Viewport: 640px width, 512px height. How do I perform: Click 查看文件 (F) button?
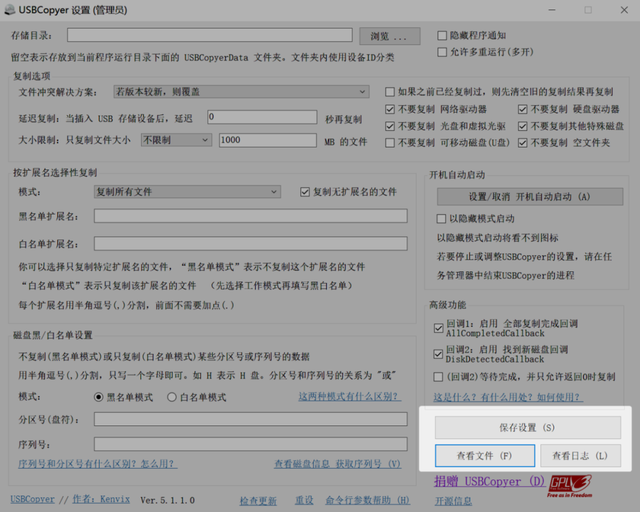pos(485,456)
